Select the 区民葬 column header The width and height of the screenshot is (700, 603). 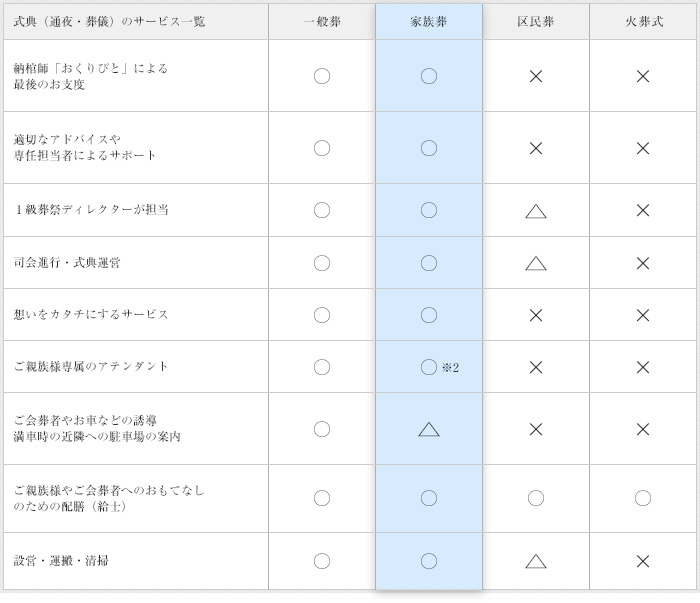tap(536, 21)
